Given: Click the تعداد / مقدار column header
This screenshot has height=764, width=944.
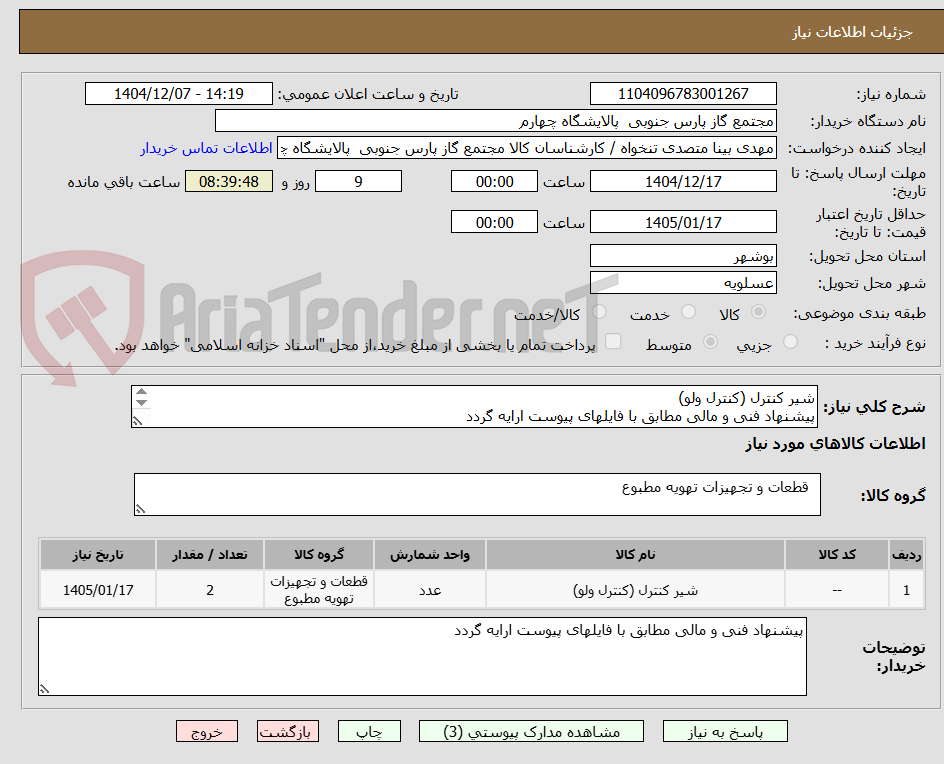Looking at the screenshot, I should pos(210,554).
